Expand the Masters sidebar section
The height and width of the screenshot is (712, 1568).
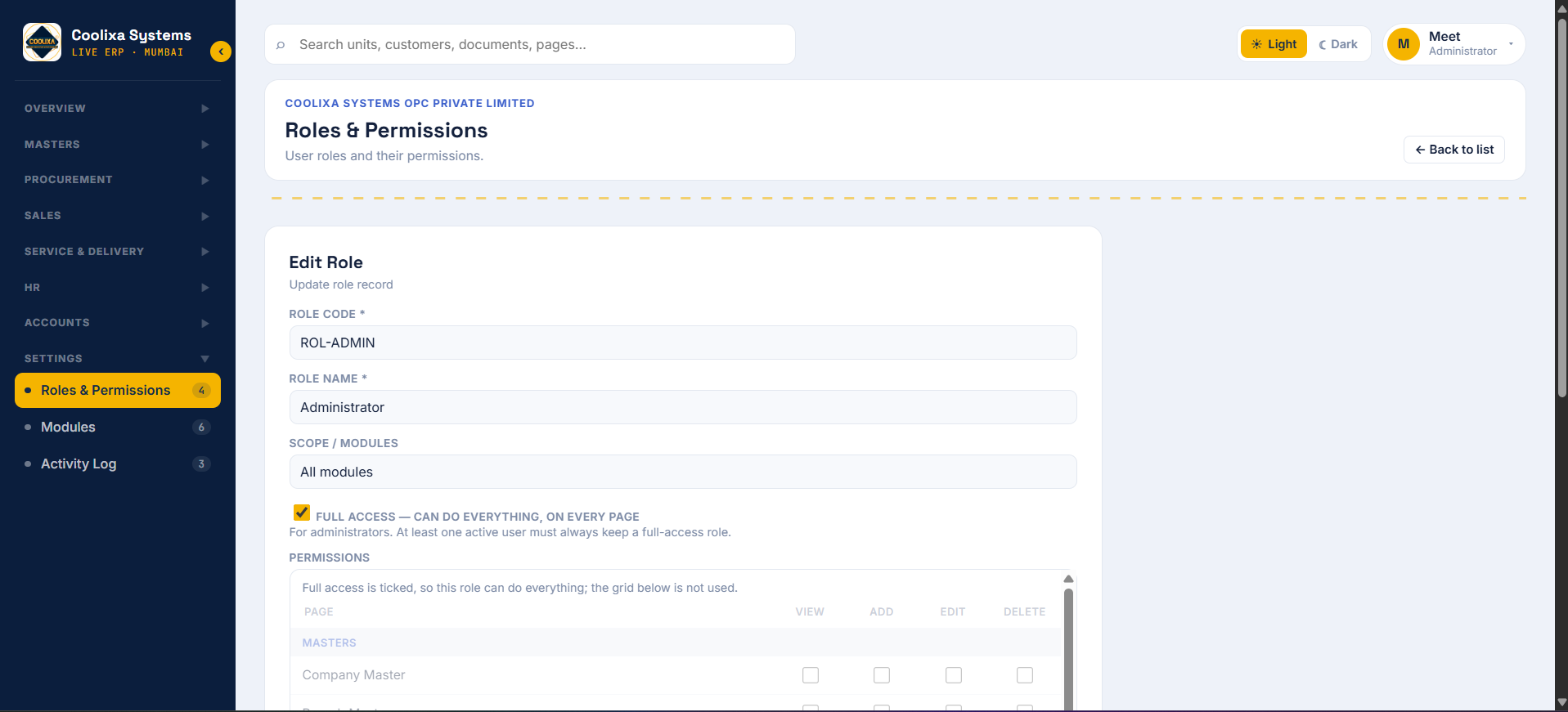pos(117,145)
